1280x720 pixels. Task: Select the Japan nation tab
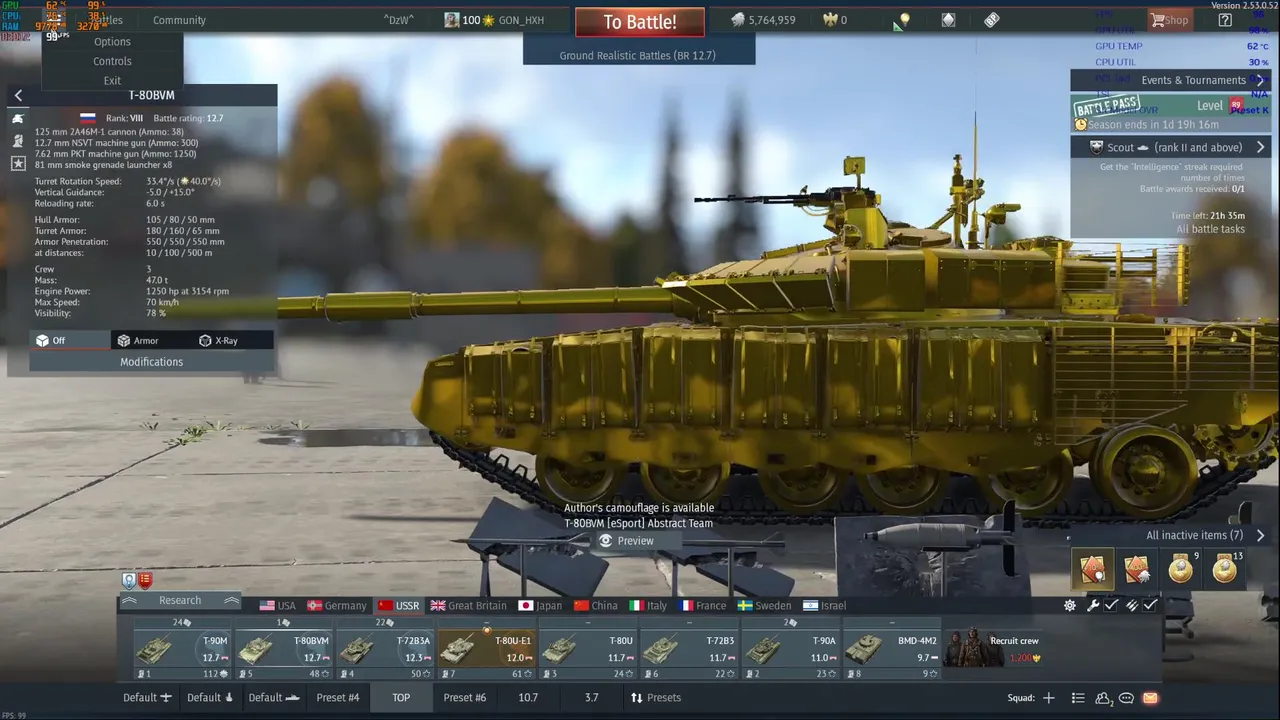[x=541, y=605]
